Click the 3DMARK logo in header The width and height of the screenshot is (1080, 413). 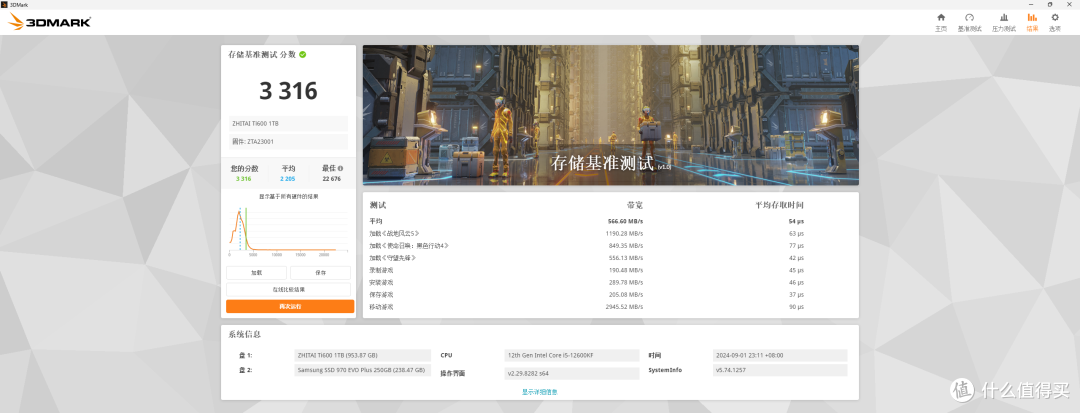pos(49,22)
